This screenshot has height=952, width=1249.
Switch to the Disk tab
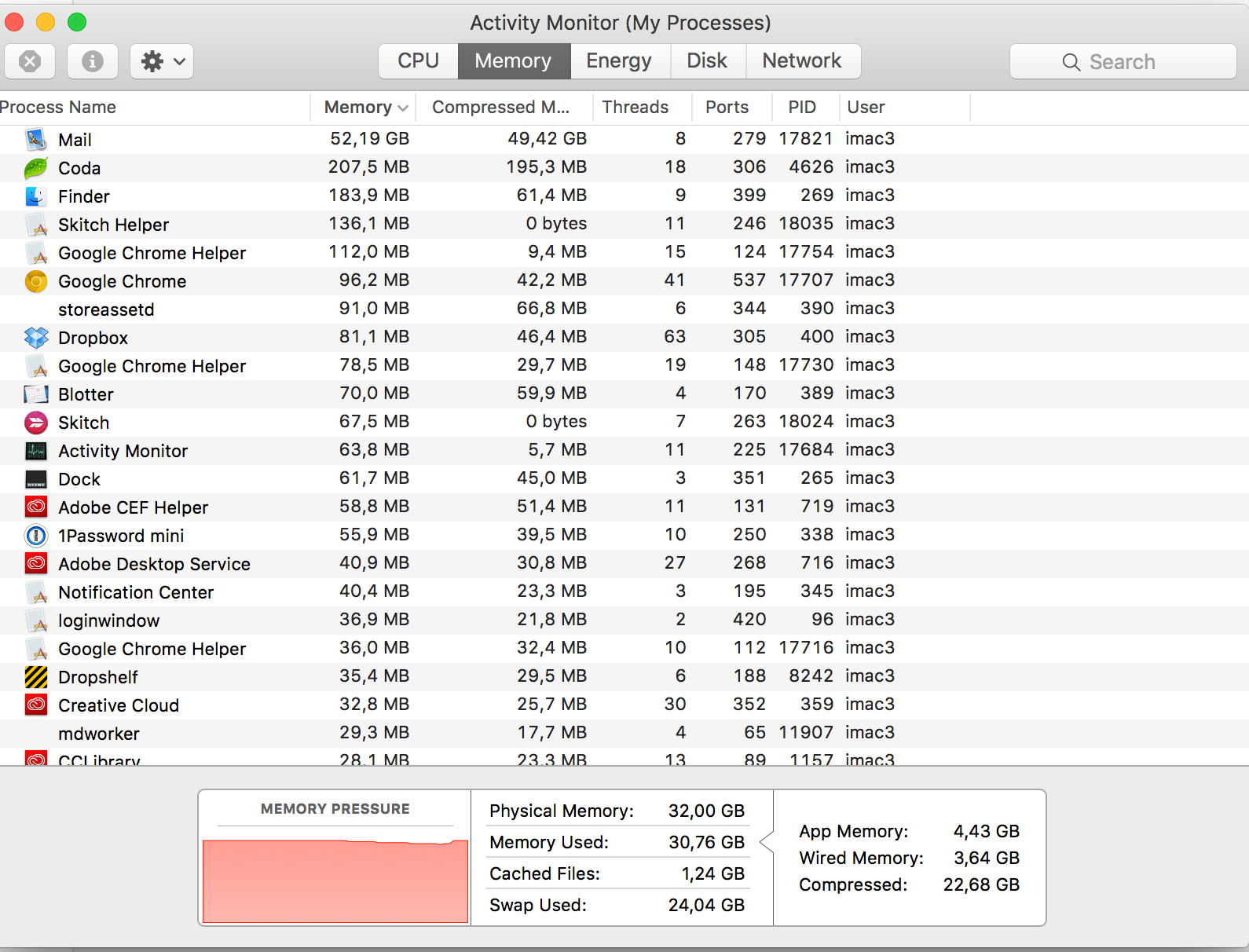(x=707, y=61)
